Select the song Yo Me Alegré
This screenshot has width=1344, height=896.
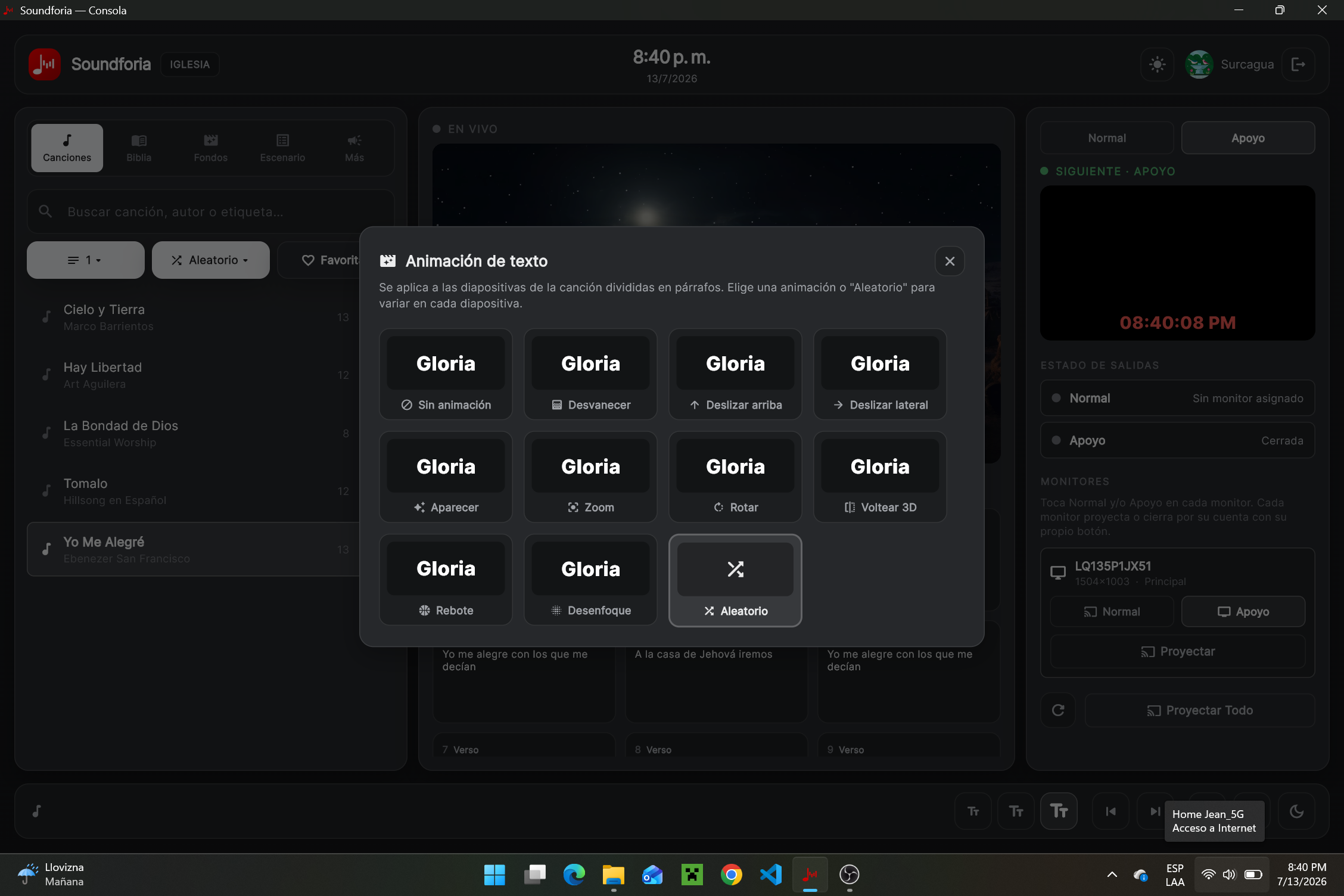click(194, 549)
